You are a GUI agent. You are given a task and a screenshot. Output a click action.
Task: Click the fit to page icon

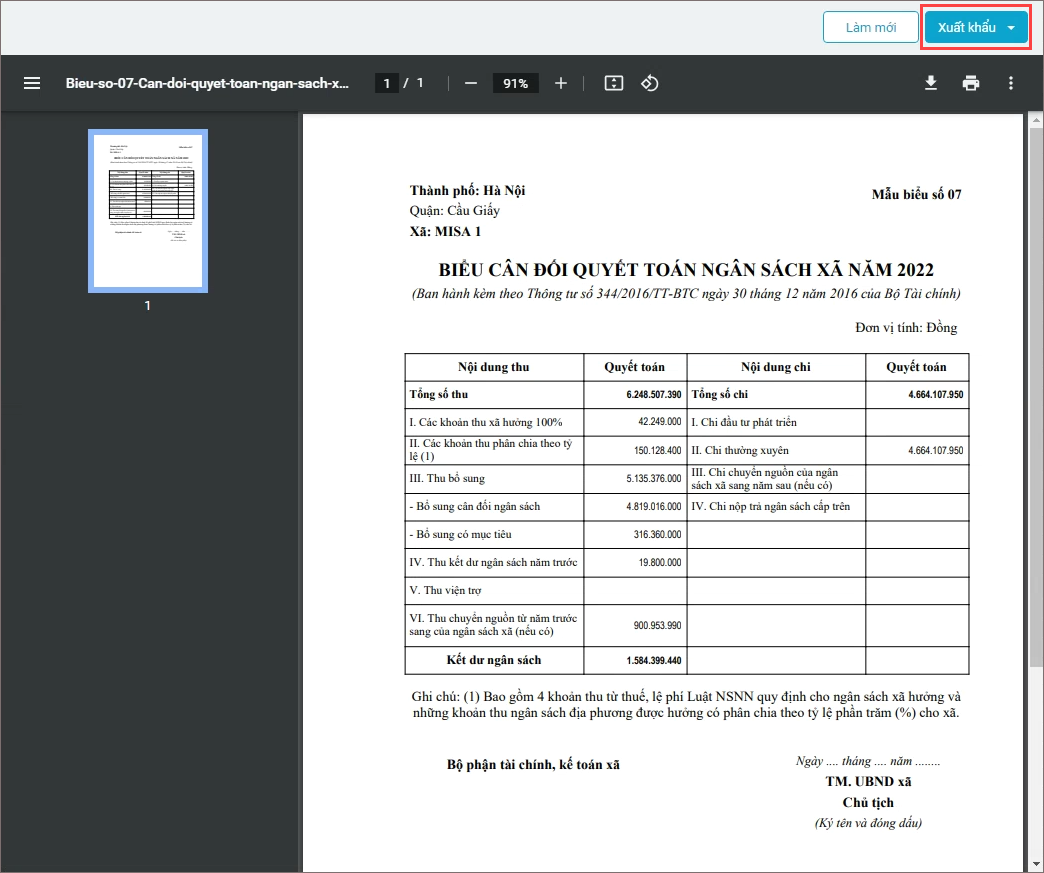613,83
